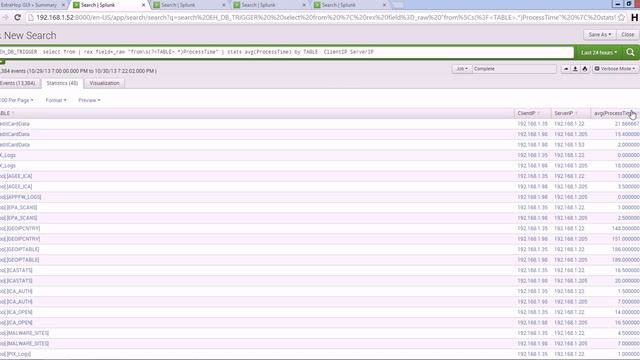
Task: Click value 15.400000 in avg(ProcessTime)
Action: [627, 134]
